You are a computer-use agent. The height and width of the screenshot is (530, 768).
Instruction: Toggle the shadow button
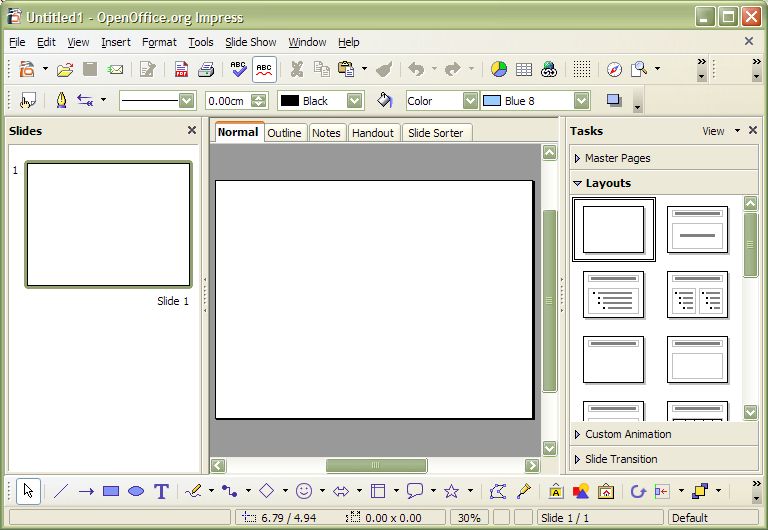[x=613, y=101]
